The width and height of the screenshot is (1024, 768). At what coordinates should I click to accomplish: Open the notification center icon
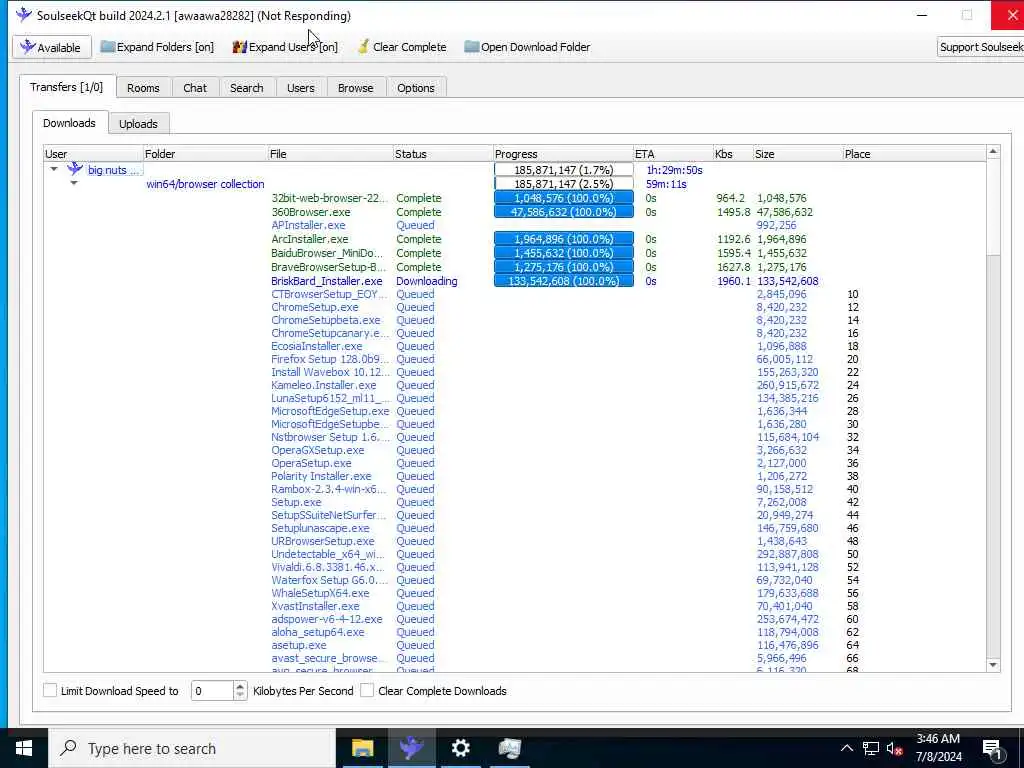pos(991,750)
